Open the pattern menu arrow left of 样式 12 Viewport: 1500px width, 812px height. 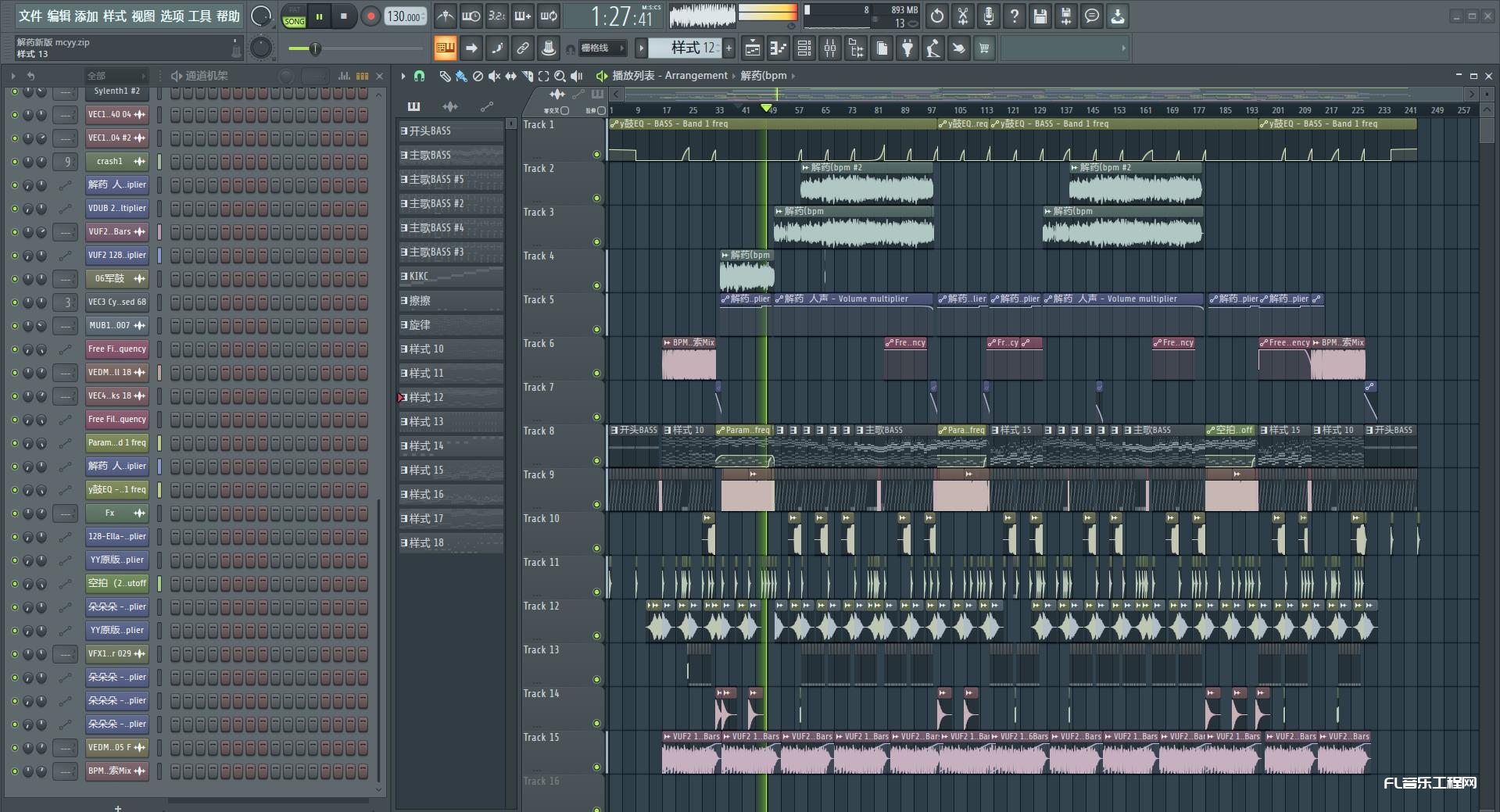(641, 48)
